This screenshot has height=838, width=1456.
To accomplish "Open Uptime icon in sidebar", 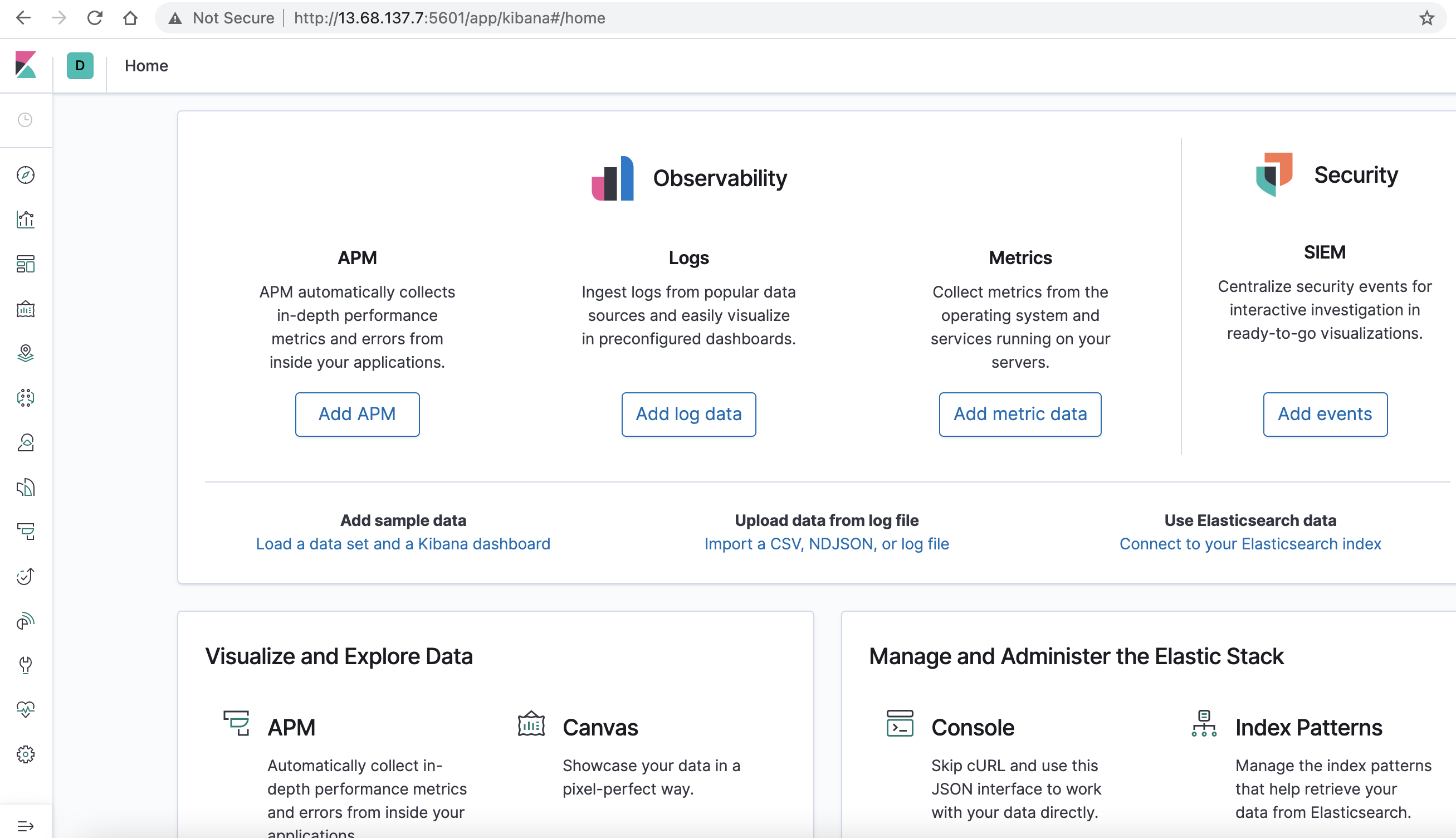I will (25, 576).
